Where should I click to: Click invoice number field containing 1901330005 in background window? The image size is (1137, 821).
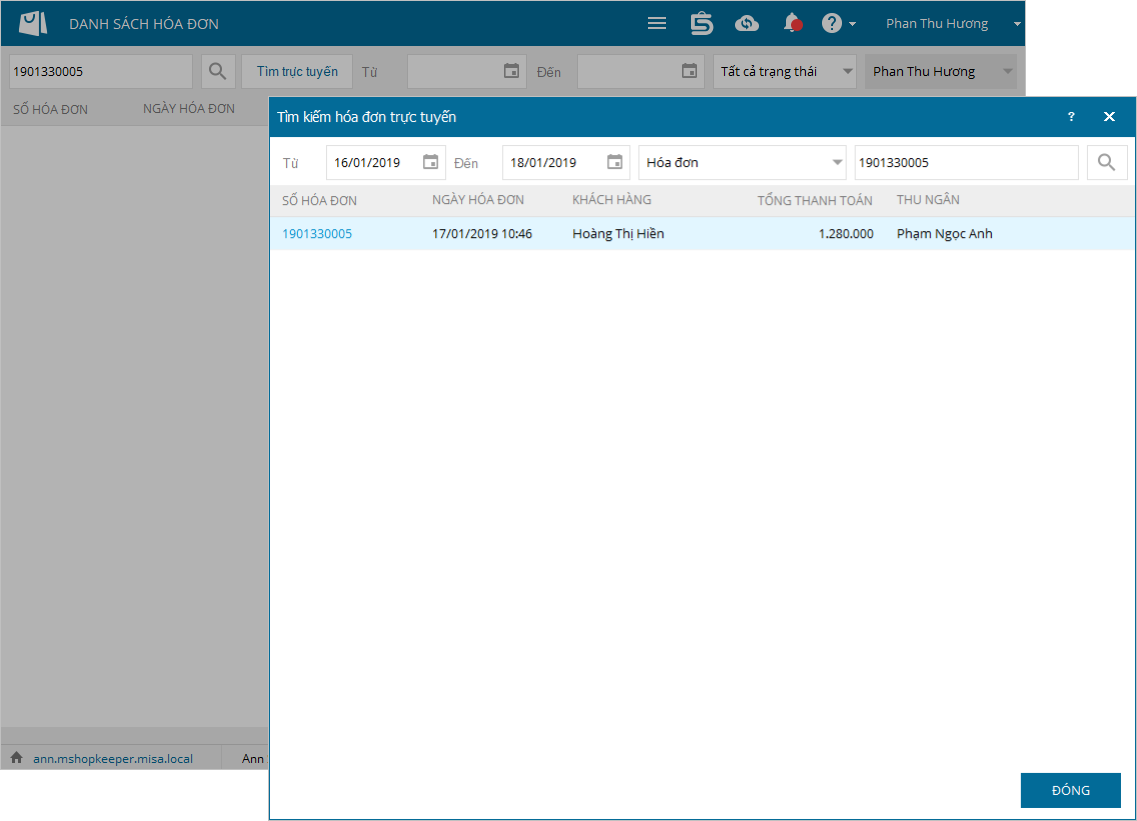click(x=101, y=71)
